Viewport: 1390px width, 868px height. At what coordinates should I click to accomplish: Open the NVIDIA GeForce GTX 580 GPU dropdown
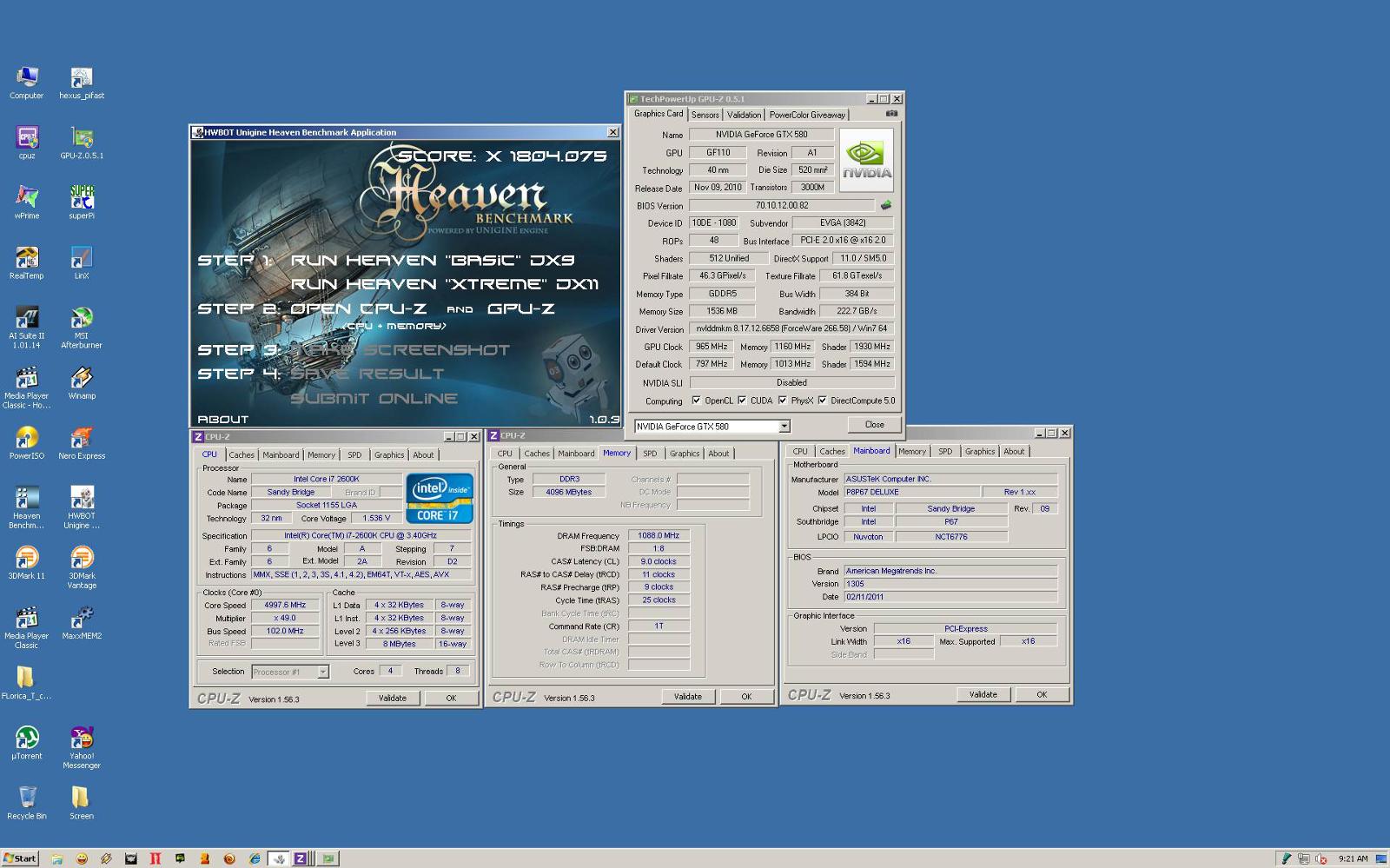coord(784,427)
